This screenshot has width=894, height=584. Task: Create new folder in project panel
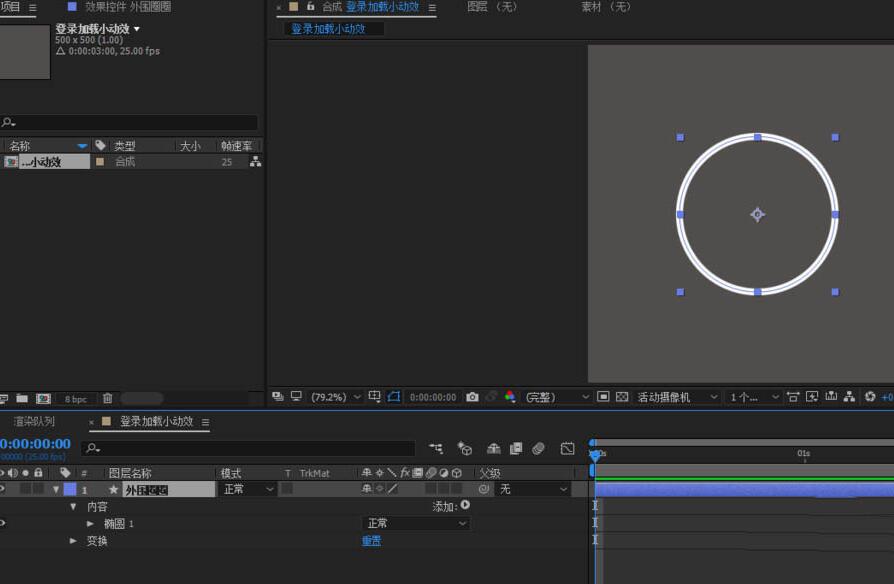(x=21, y=398)
